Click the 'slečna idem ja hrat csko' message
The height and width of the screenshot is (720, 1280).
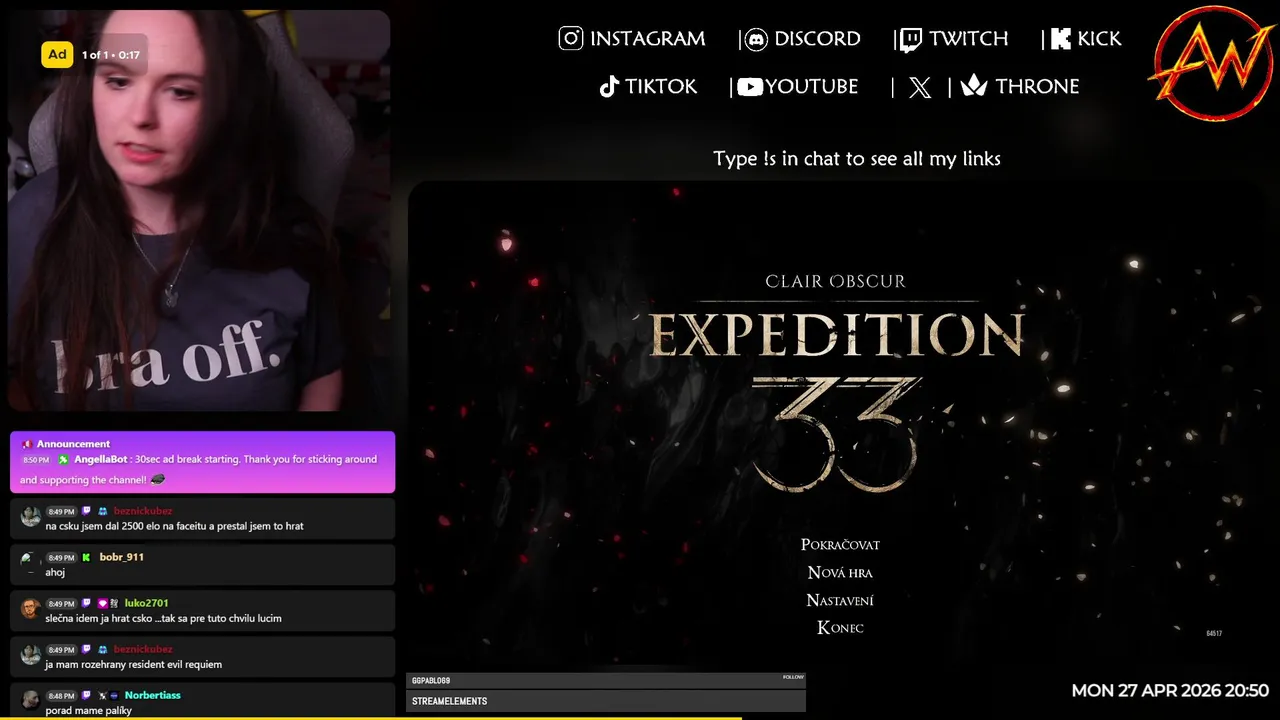163,619
